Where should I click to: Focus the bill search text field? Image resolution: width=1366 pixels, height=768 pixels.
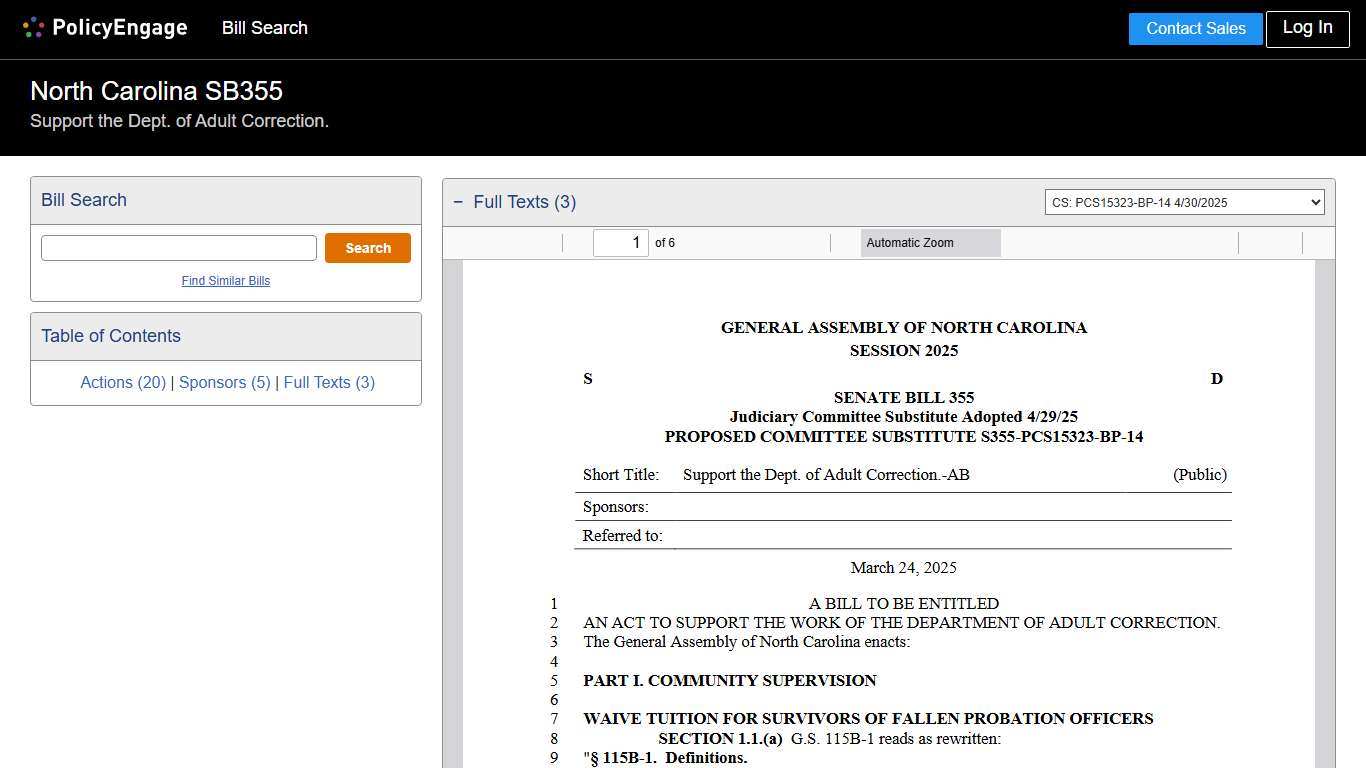(178, 247)
